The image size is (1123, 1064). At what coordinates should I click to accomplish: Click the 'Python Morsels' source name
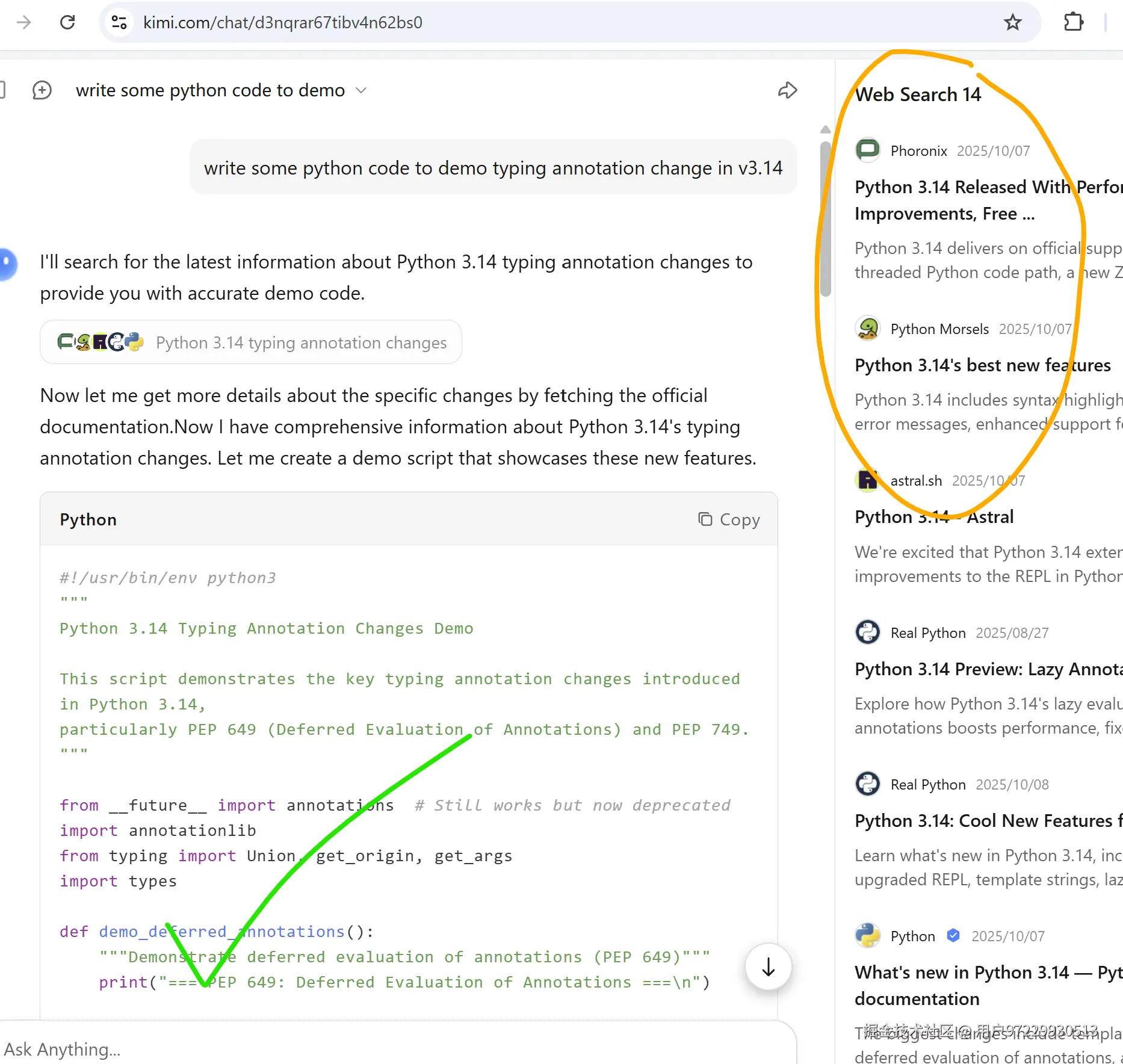pyautogui.click(x=939, y=329)
